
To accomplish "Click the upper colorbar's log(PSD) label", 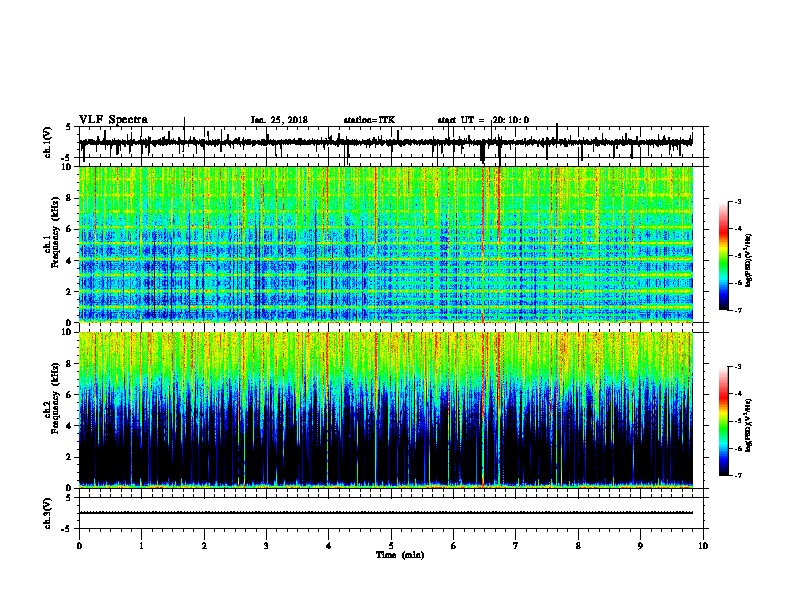I will click(749, 260).
